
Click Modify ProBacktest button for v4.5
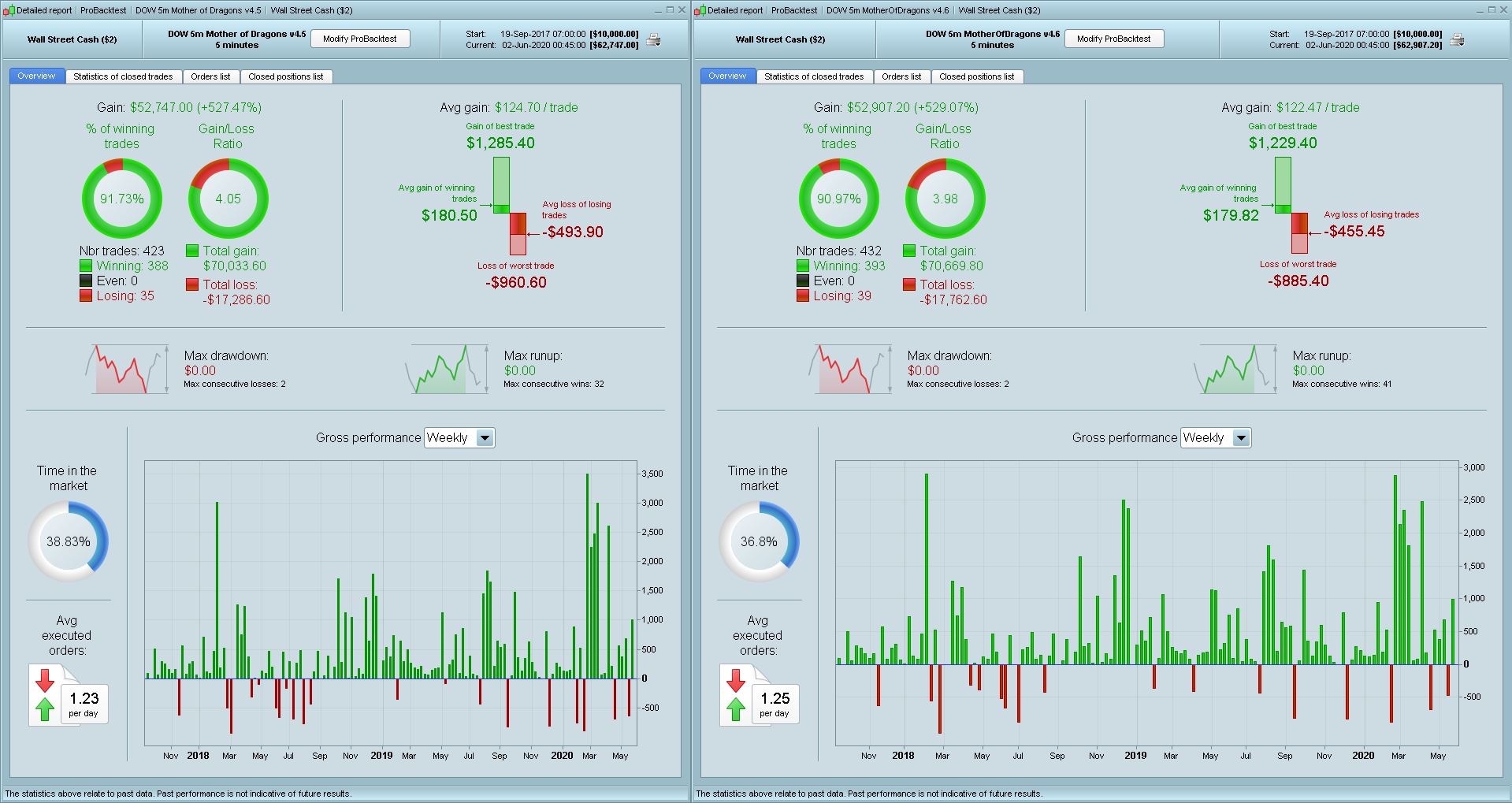coord(360,39)
